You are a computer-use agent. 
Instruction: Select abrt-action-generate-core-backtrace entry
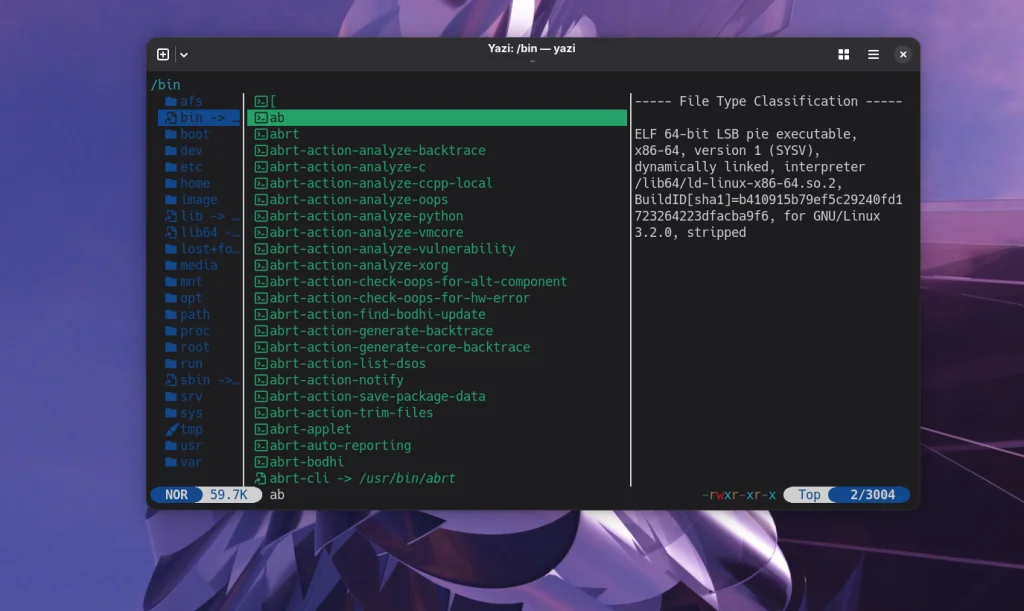point(400,347)
